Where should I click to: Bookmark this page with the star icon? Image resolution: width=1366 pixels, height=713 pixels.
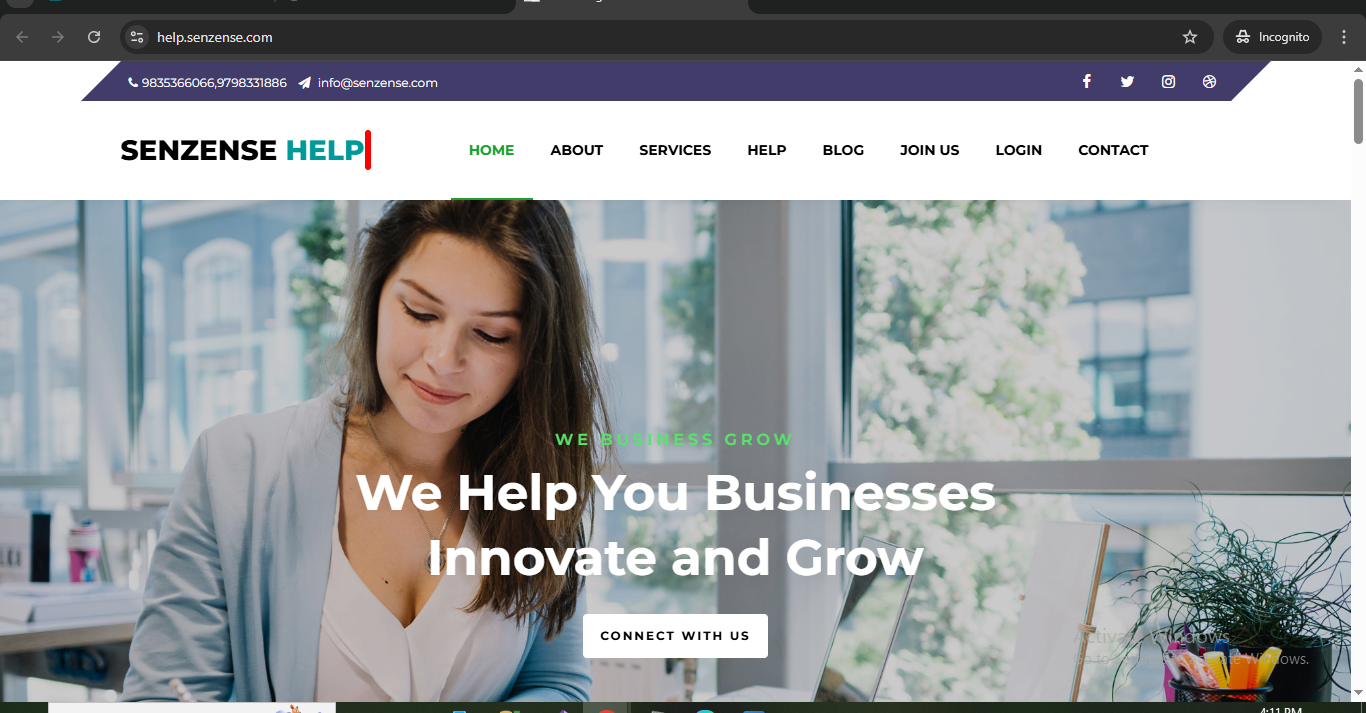1190,37
